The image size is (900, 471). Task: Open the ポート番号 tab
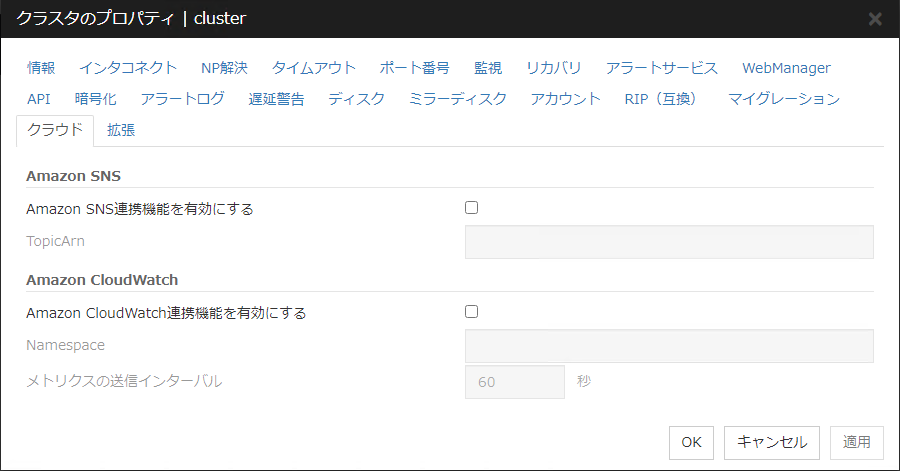coord(415,68)
